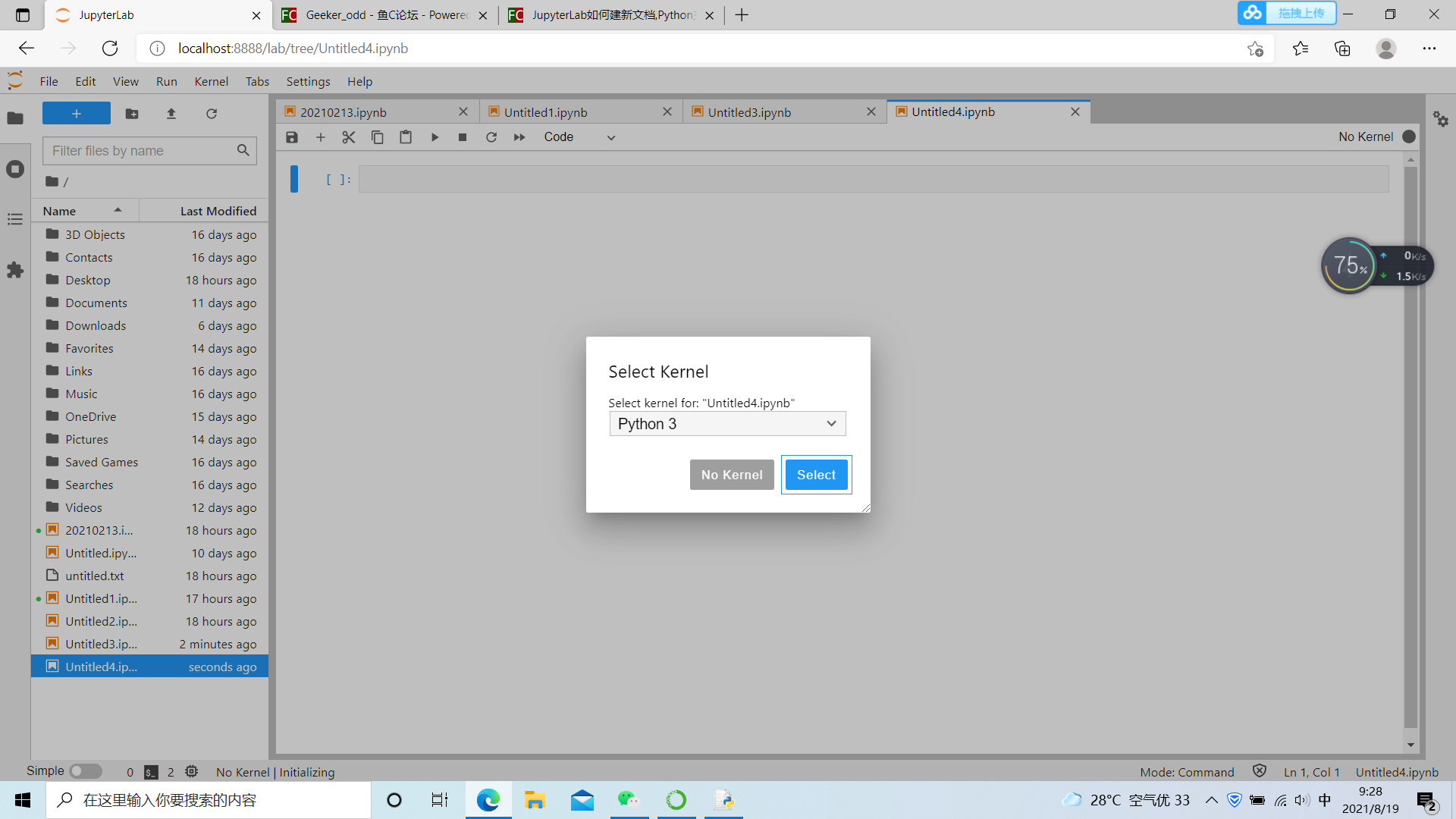Viewport: 1456px width, 819px height.
Task: Sort files by Name column
Action: (x=85, y=211)
